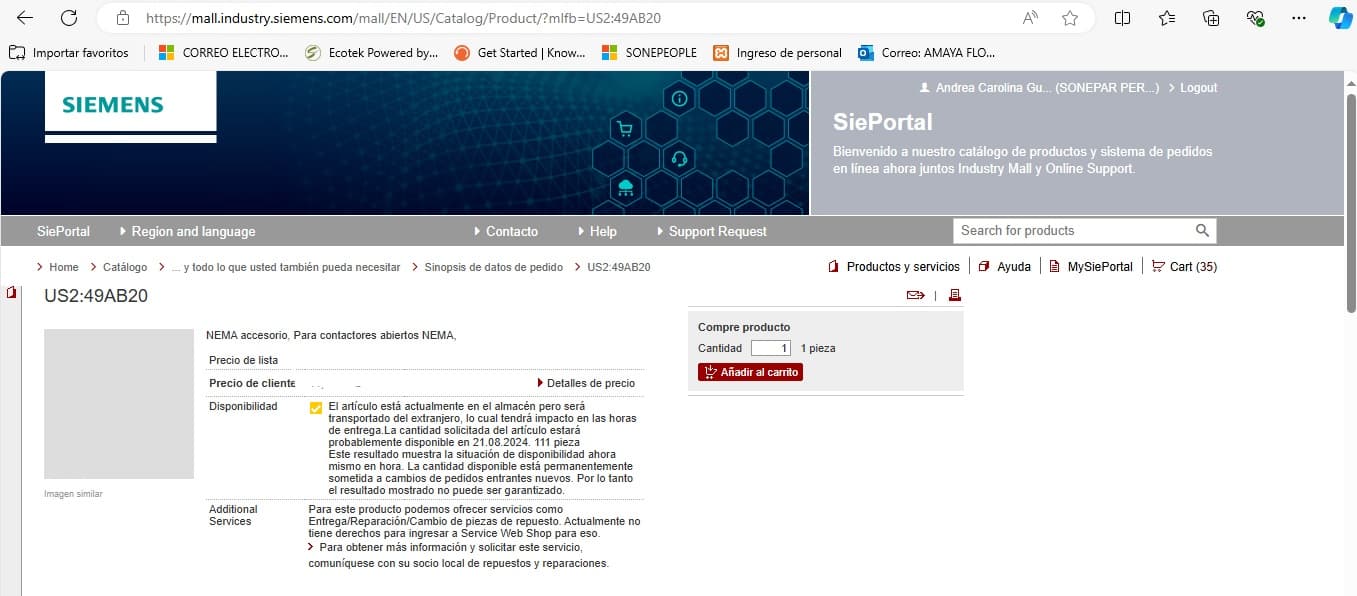Open the Cart showing 35 items
The width and height of the screenshot is (1357, 596).
(1184, 266)
